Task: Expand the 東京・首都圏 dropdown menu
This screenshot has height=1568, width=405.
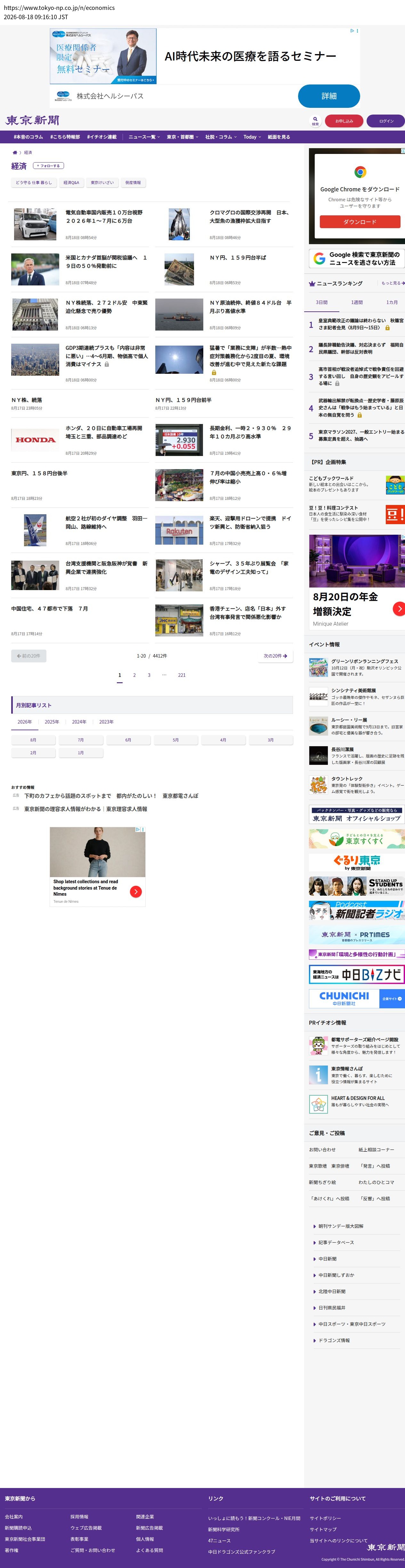Action: pyautogui.click(x=182, y=137)
